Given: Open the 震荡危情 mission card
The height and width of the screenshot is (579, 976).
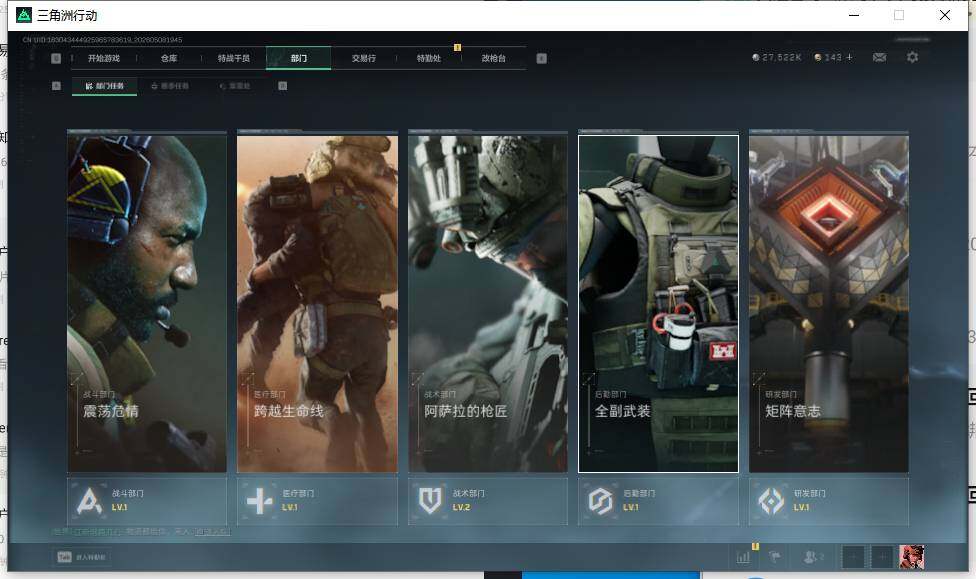Looking at the screenshot, I should pos(147,303).
